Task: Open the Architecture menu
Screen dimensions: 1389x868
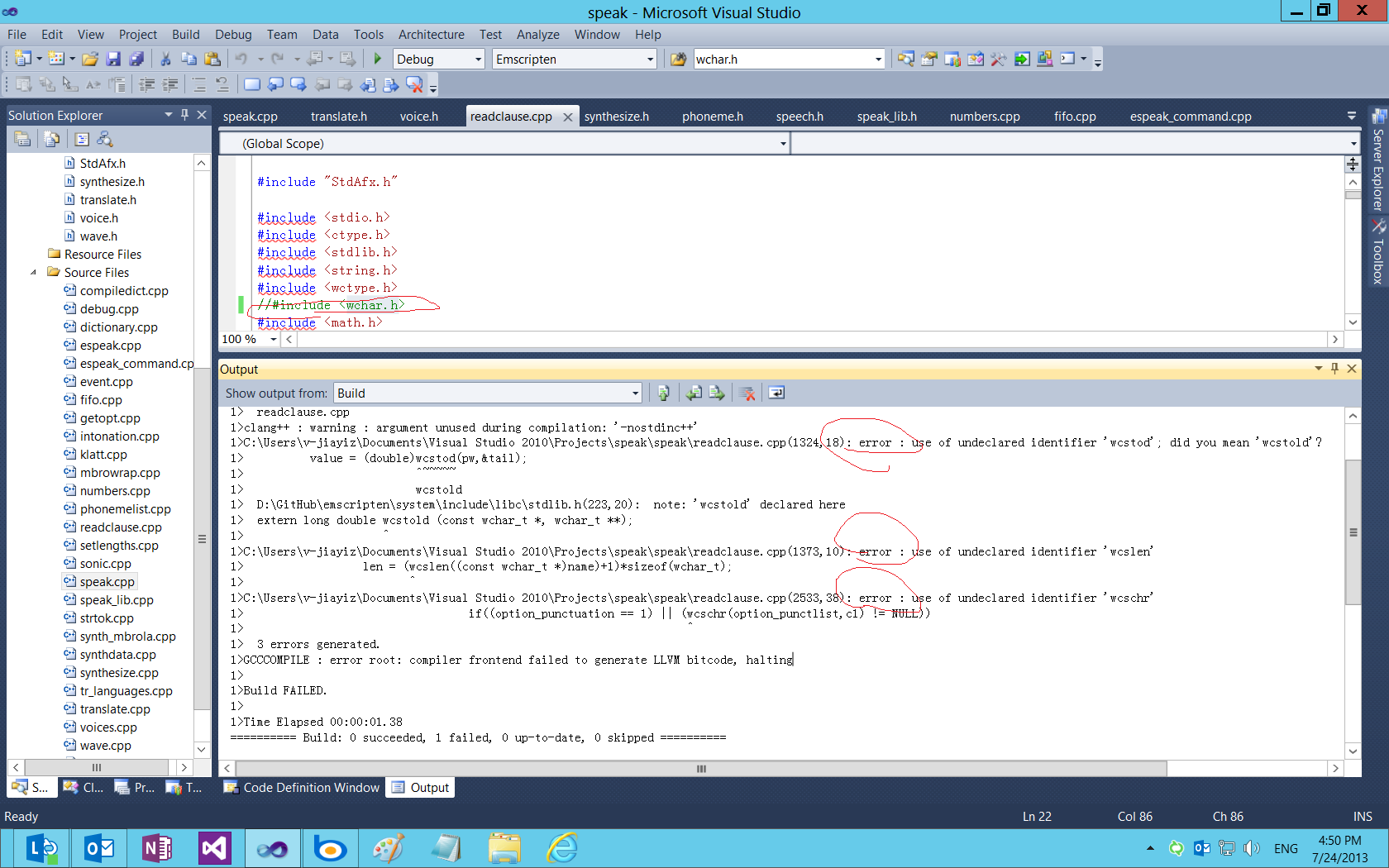Action: coord(432,35)
